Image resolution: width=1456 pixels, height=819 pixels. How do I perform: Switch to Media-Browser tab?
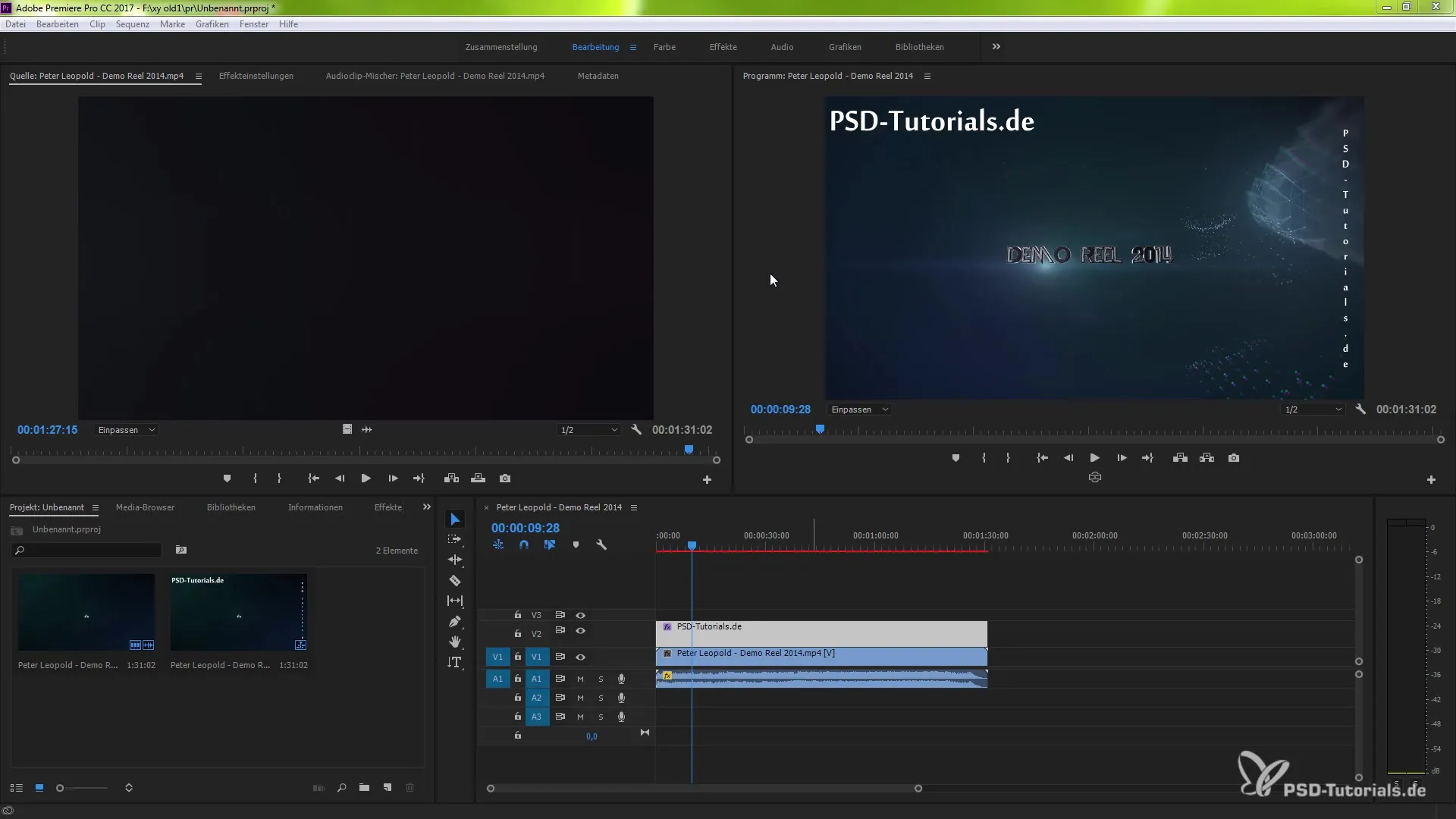tap(145, 507)
